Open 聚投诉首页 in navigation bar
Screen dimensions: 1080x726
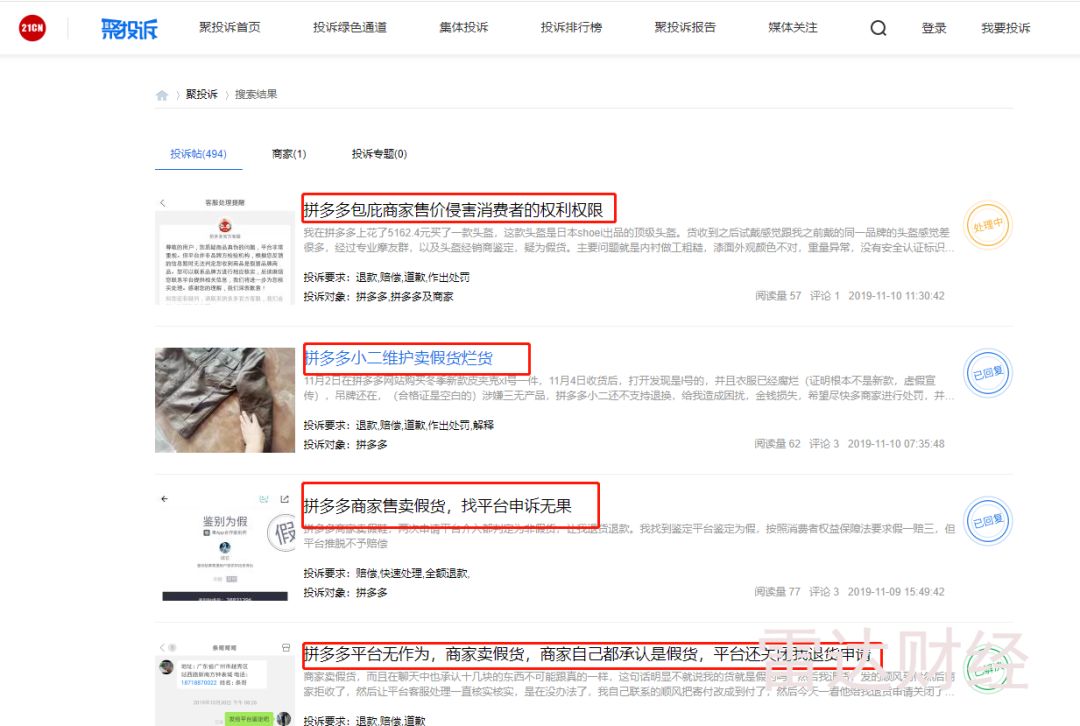click(229, 28)
